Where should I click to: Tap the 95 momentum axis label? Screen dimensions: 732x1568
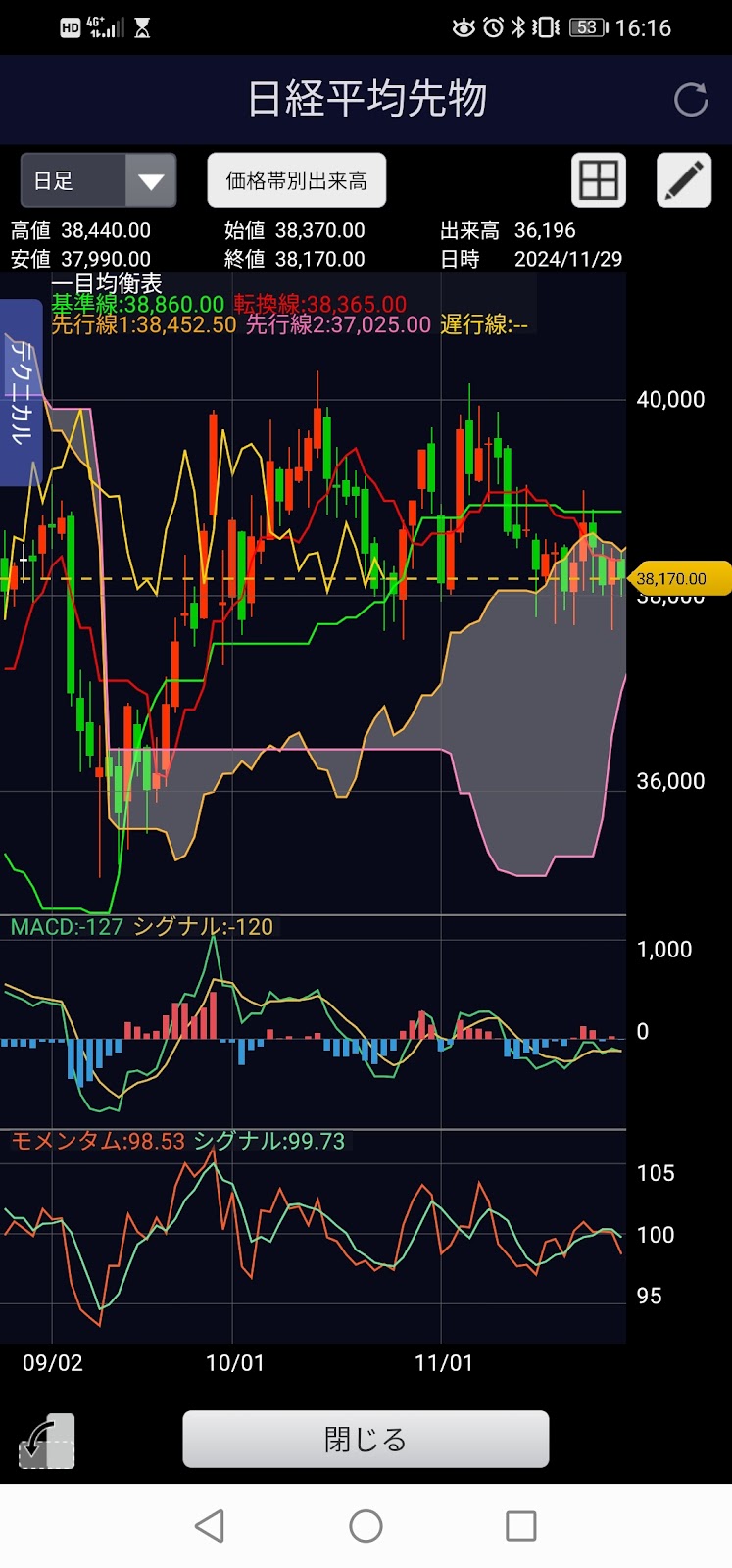coord(649,1296)
